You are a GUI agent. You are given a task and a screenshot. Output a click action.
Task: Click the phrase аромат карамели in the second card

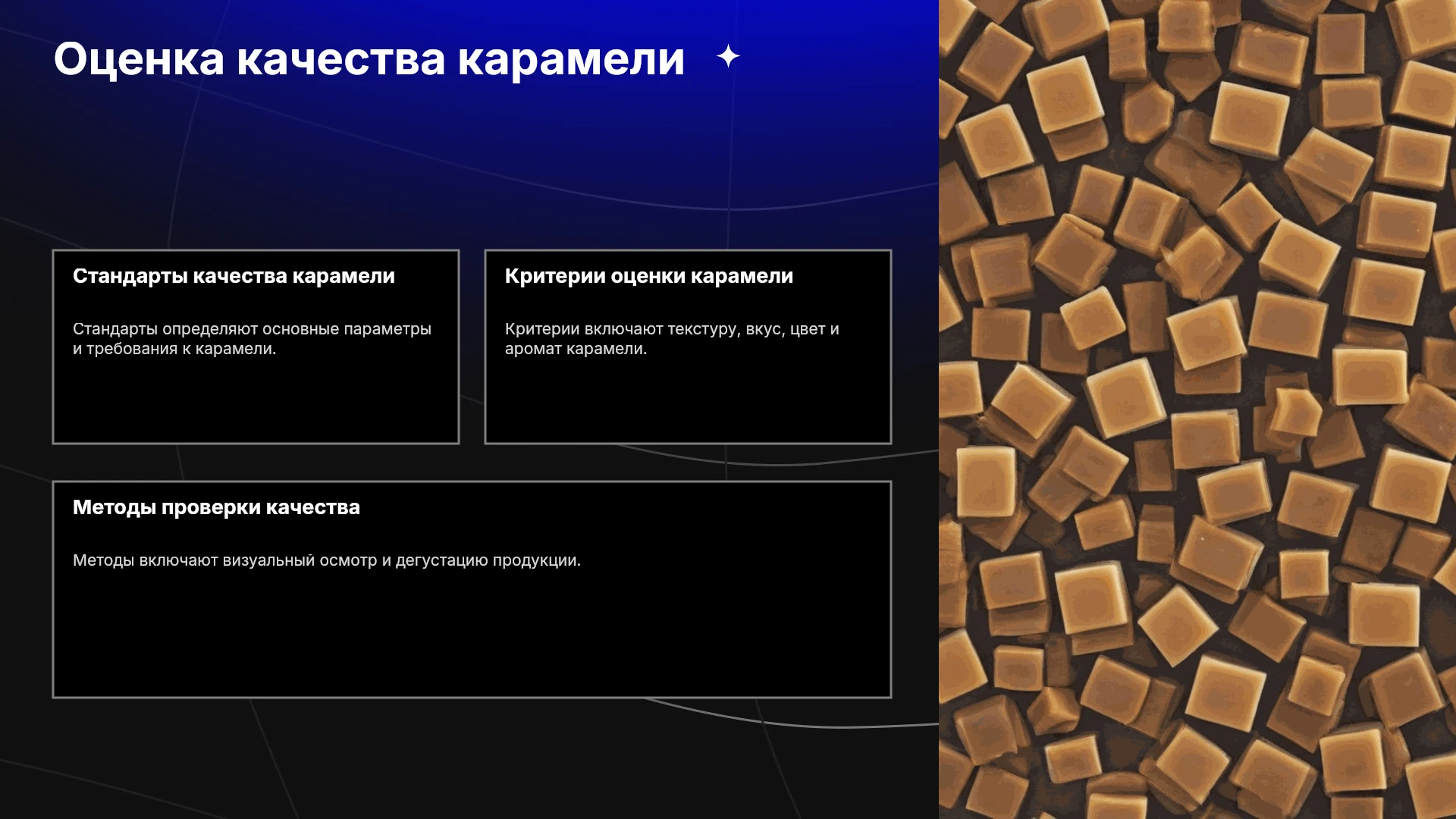tap(576, 349)
